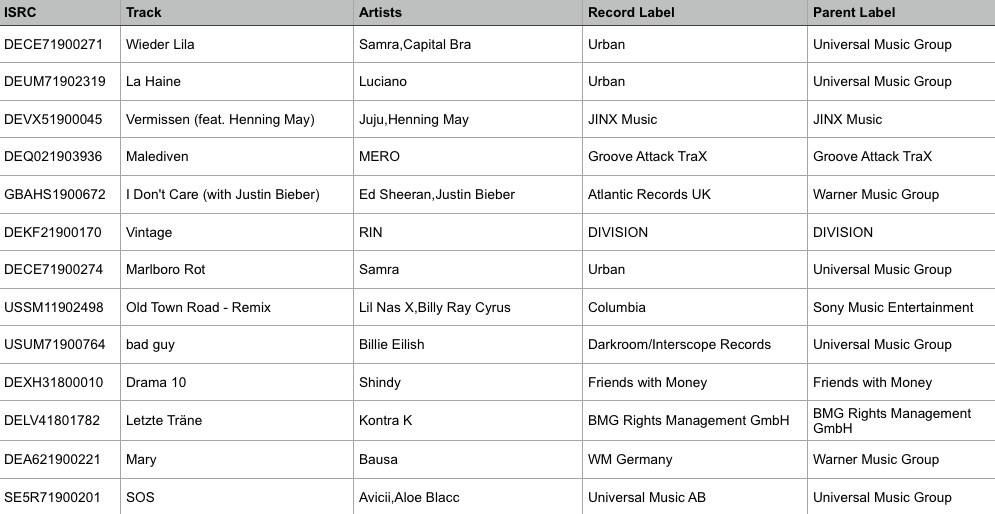The height and width of the screenshot is (514, 995).
Task: Click the WM Germany record label cell
Action: [x=630, y=459]
